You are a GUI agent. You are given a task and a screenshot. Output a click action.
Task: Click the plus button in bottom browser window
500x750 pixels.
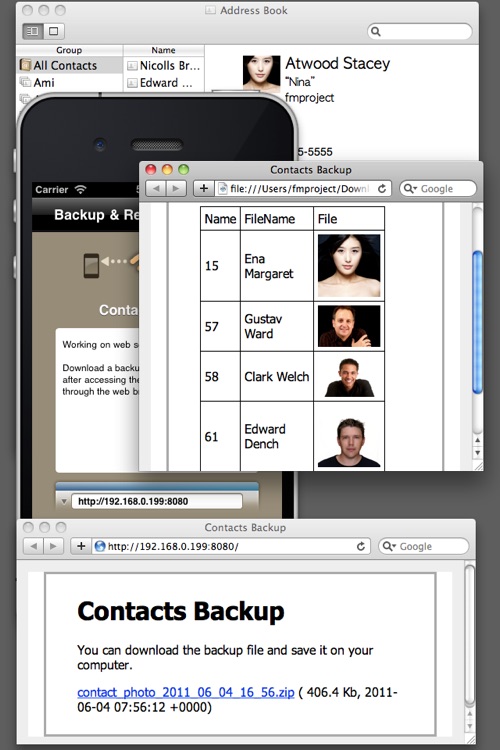[x=81, y=546]
